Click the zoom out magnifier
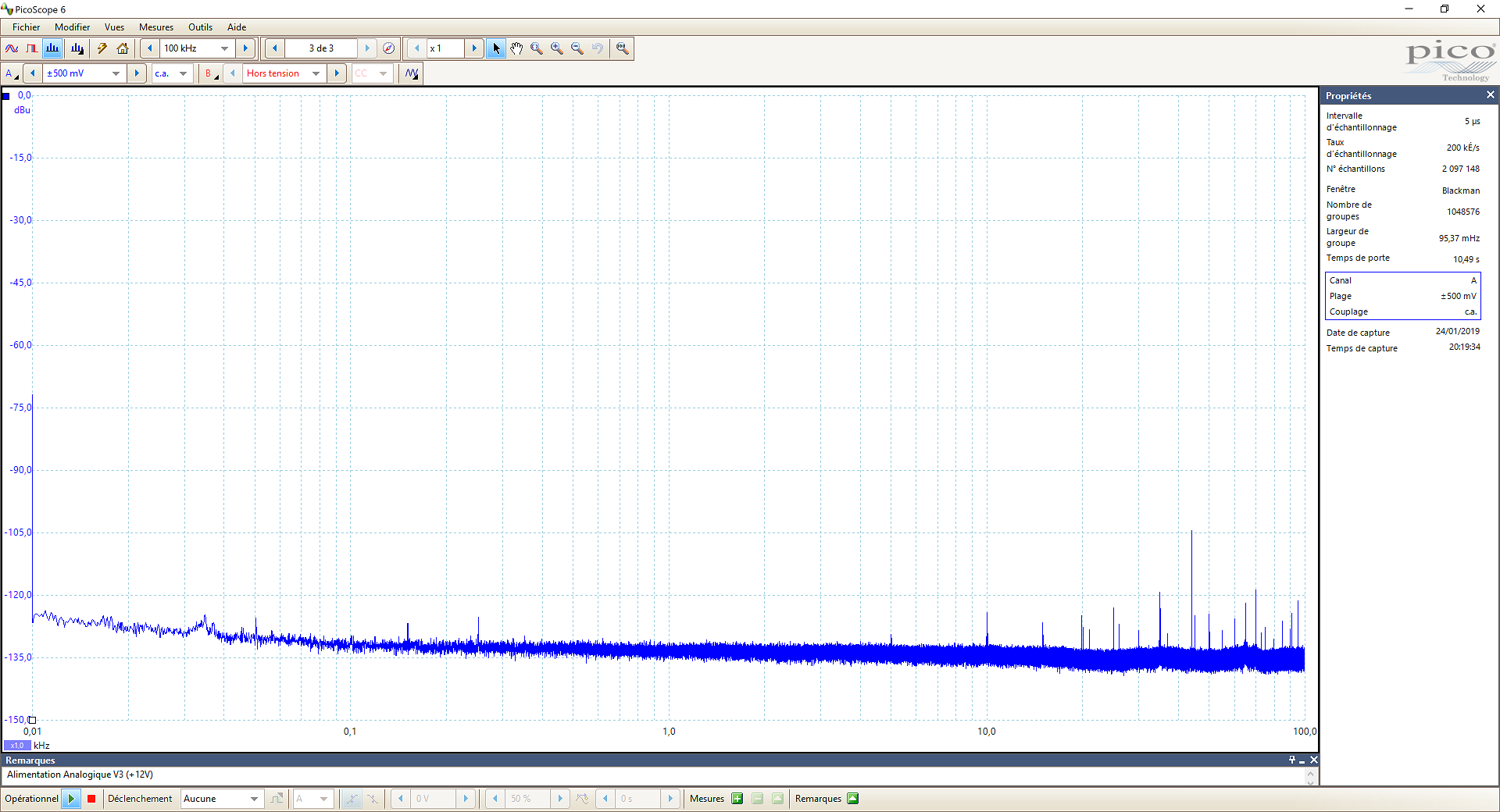The height and width of the screenshot is (812, 1500). (x=577, y=48)
